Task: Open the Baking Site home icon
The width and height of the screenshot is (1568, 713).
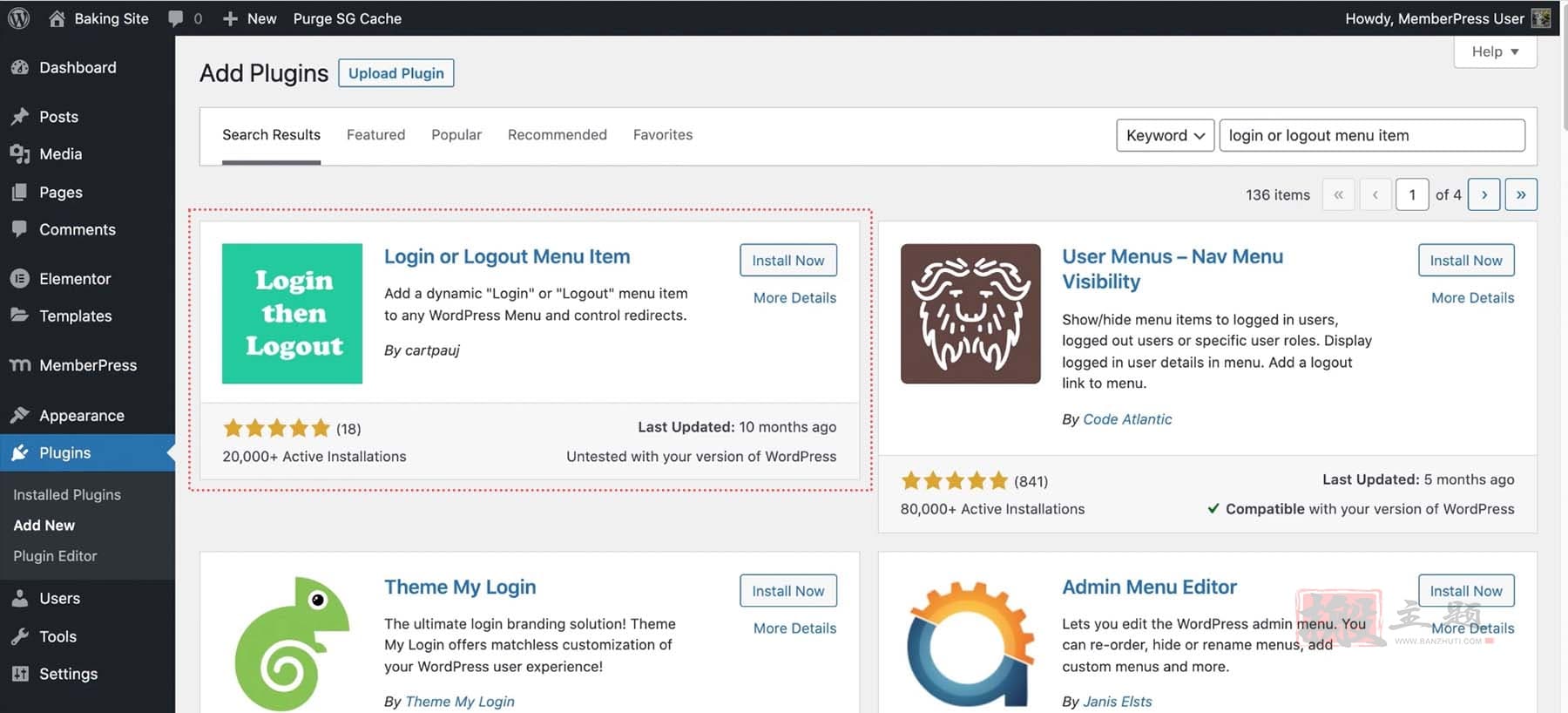Action: coord(57,18)
